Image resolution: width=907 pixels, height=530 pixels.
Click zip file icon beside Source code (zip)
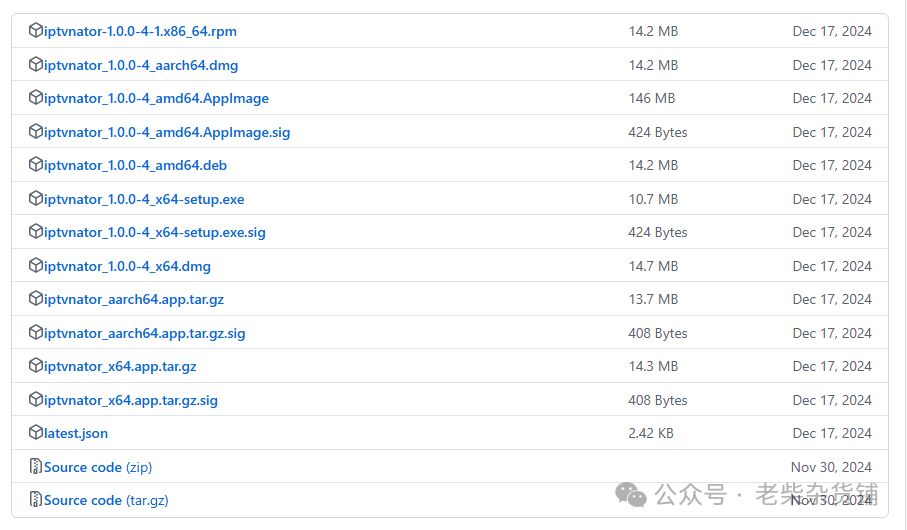click(36, 467)
